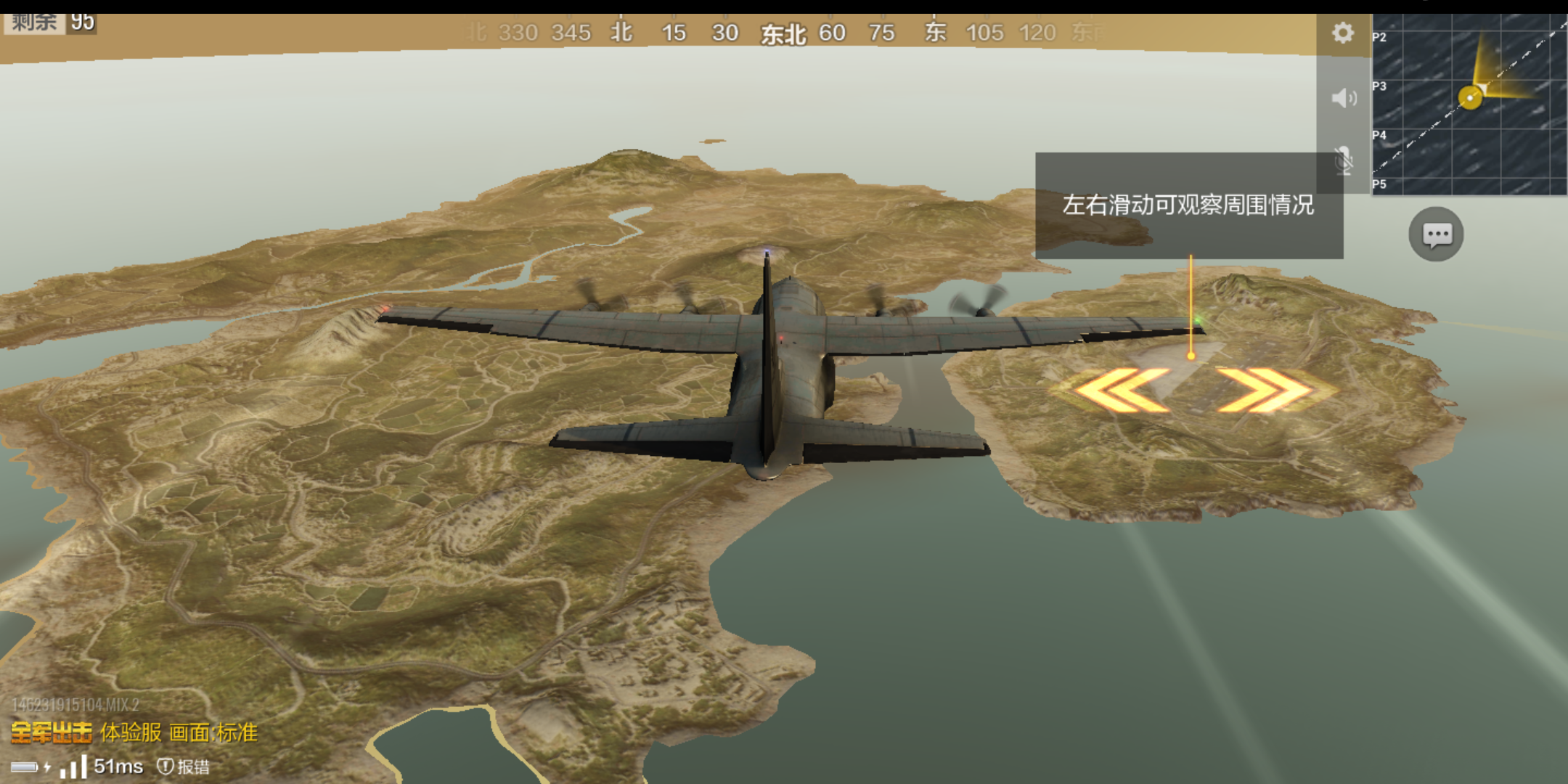1568x784 pixels.
Task: Tap the left swipe double-arrow
Action: click(1122, 390)
